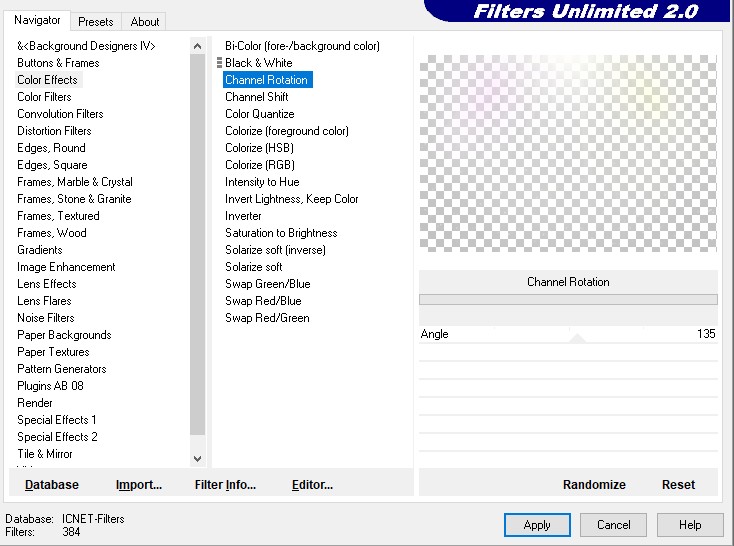
Task: Choose the Channel Shift filter
Action: 257,97
